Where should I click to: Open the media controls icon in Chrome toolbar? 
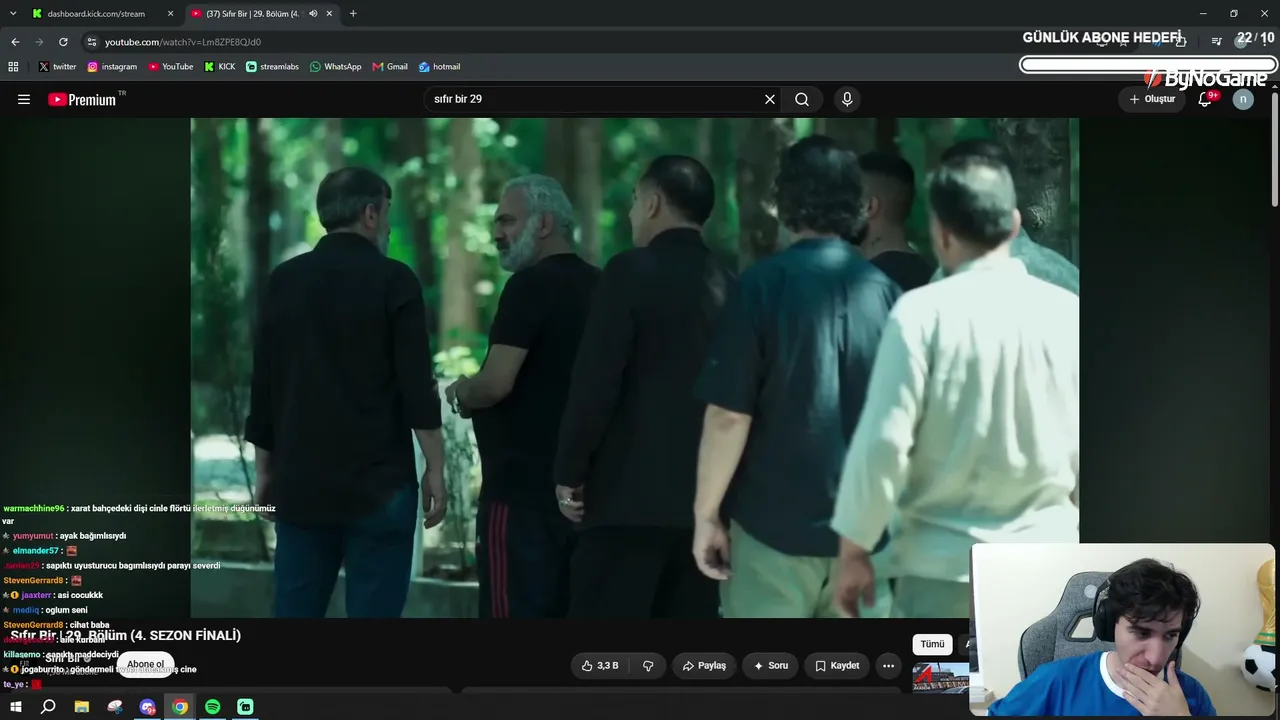pyautogui.click(x=1216, y=42)
